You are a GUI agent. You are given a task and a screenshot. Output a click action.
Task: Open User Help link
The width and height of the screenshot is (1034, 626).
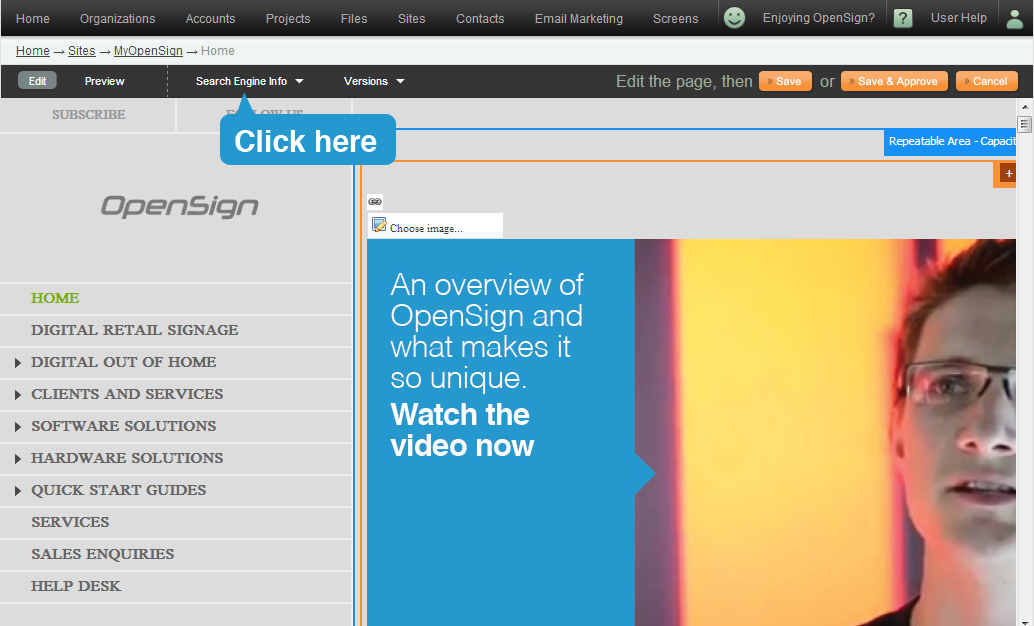[958, 18]
